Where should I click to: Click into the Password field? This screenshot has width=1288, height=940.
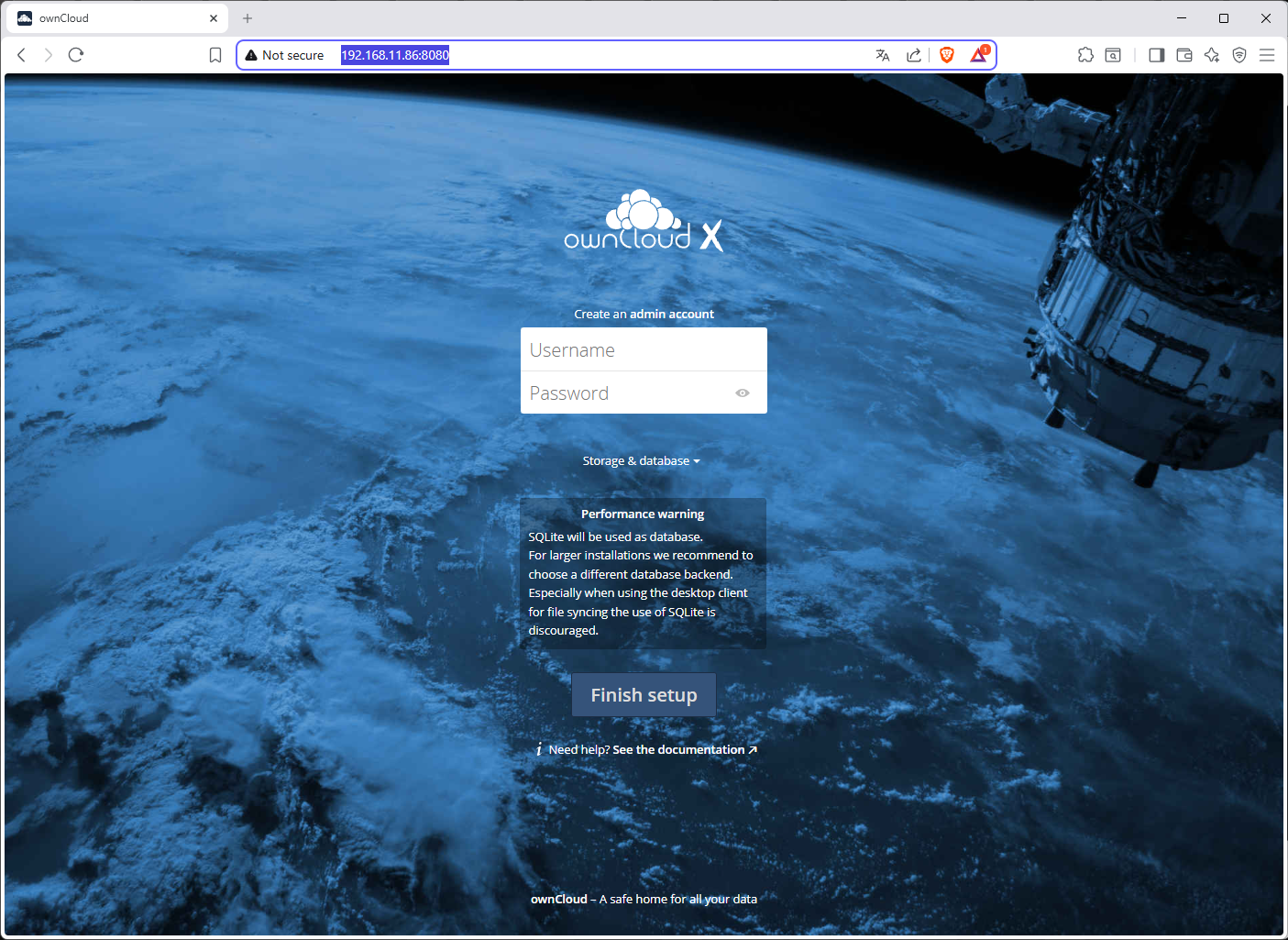click(628, 393)
